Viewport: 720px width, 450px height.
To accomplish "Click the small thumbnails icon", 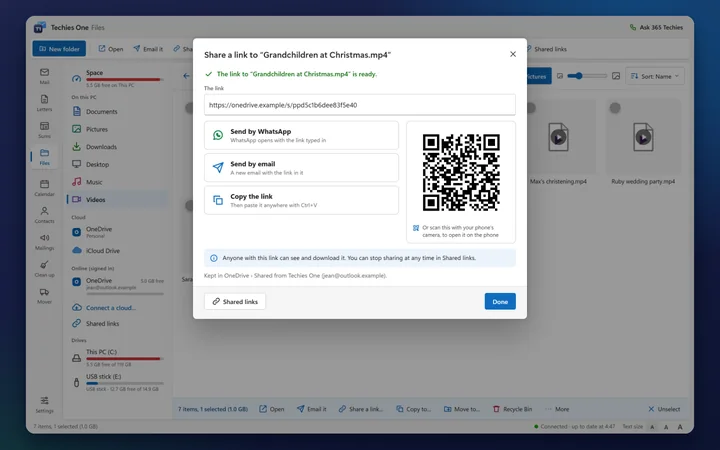I will (560, 76).
